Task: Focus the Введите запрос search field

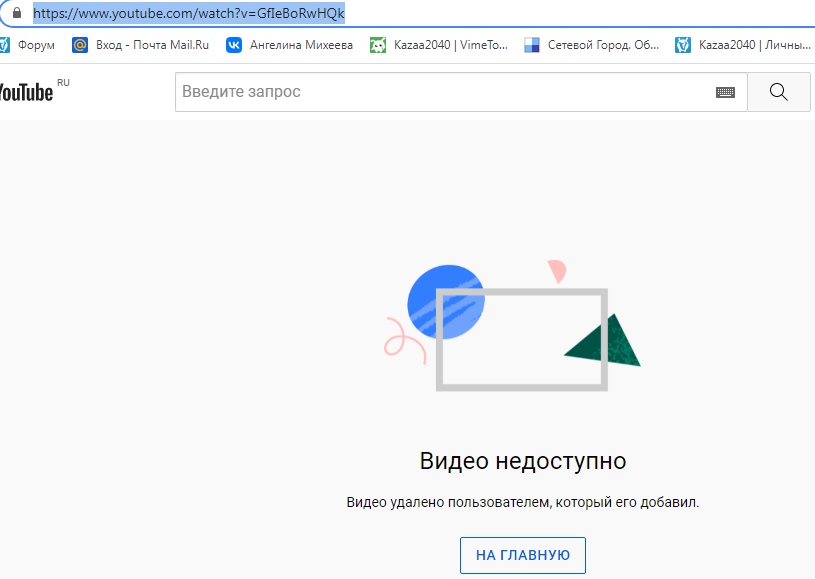Action: (x=440, y=92)
